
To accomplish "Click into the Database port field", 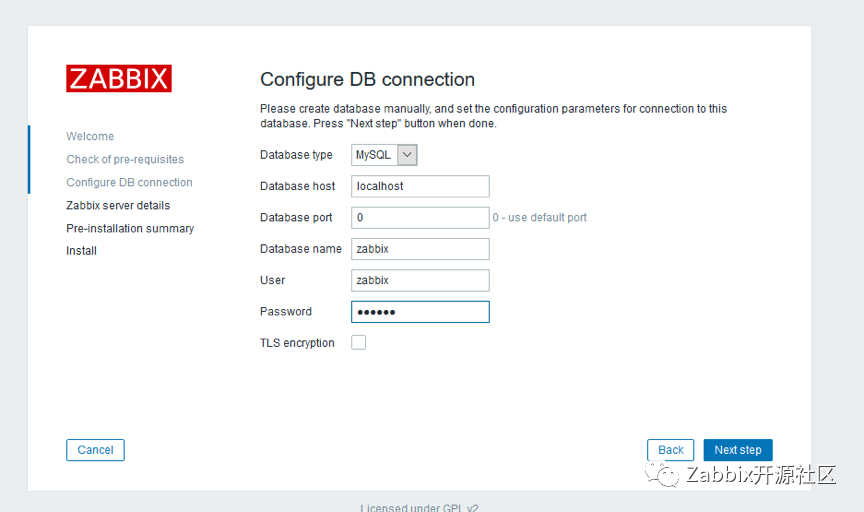I will (420, 218).
